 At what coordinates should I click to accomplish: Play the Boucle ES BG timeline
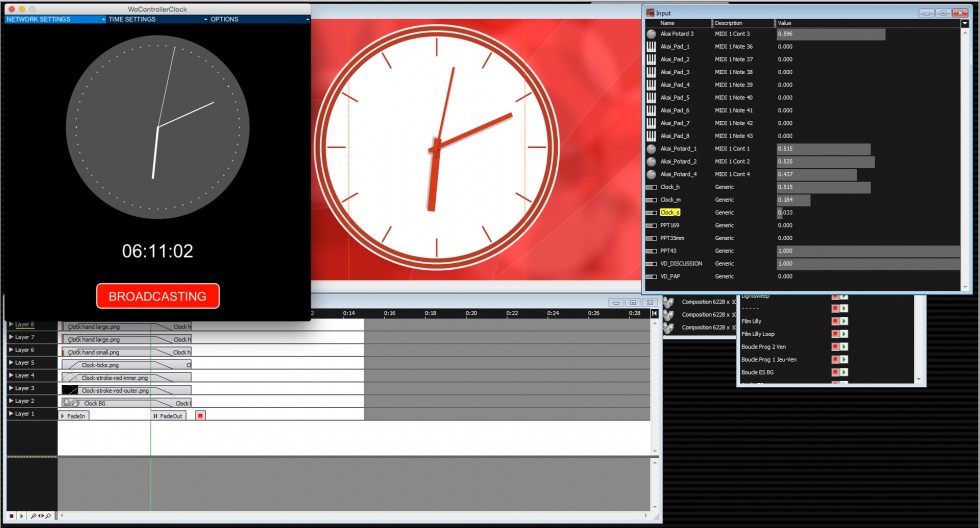(x=844, y=372)
